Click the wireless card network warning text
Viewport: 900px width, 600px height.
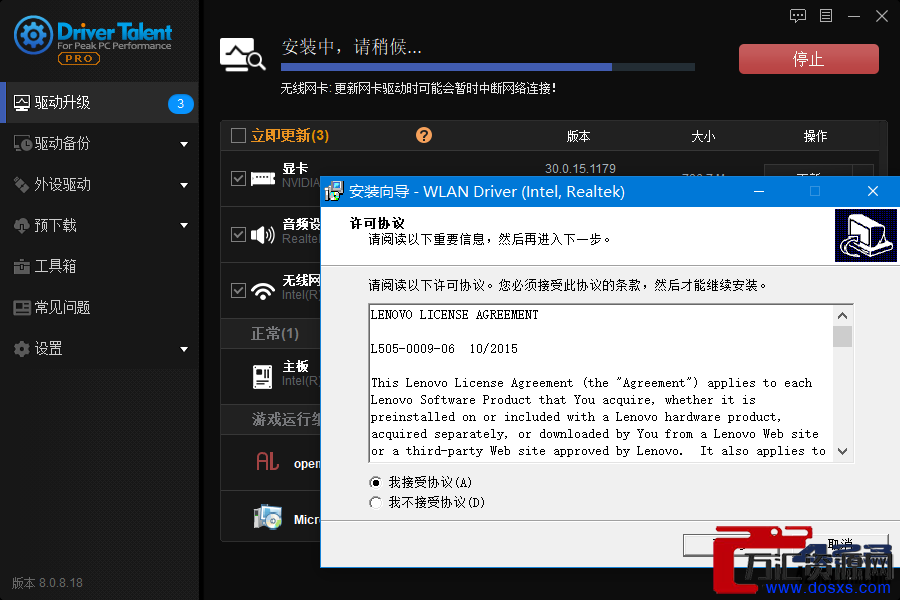[x=418, y=88]
